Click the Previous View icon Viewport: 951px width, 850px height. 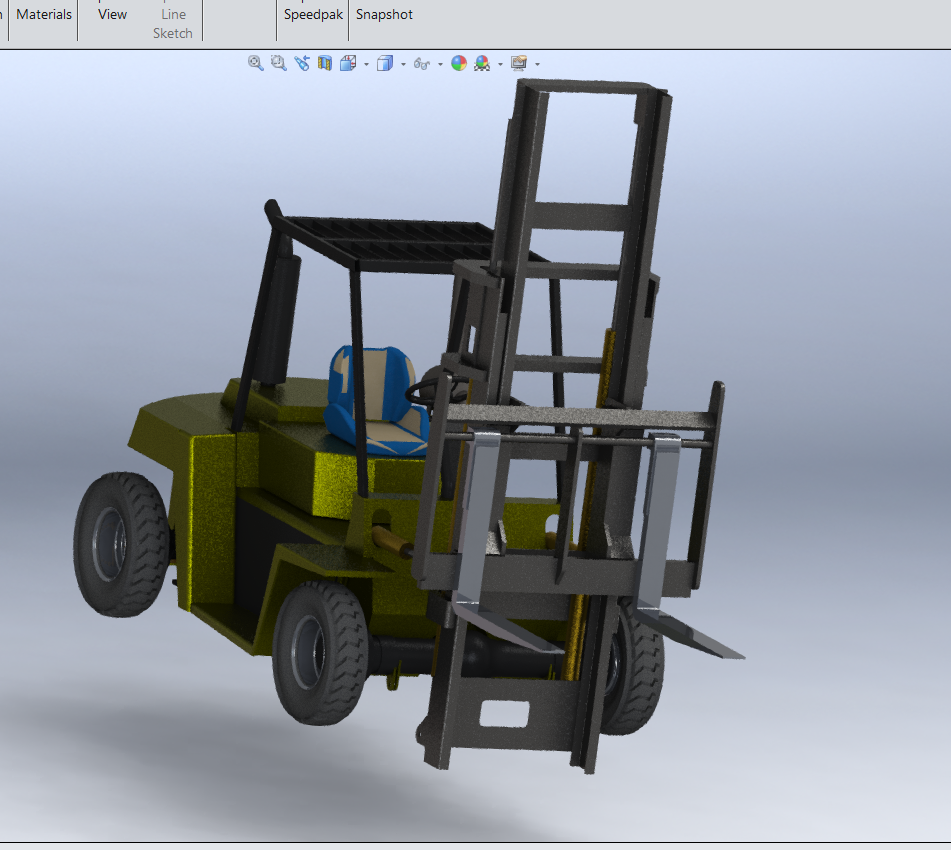click(x=301, y=63)
